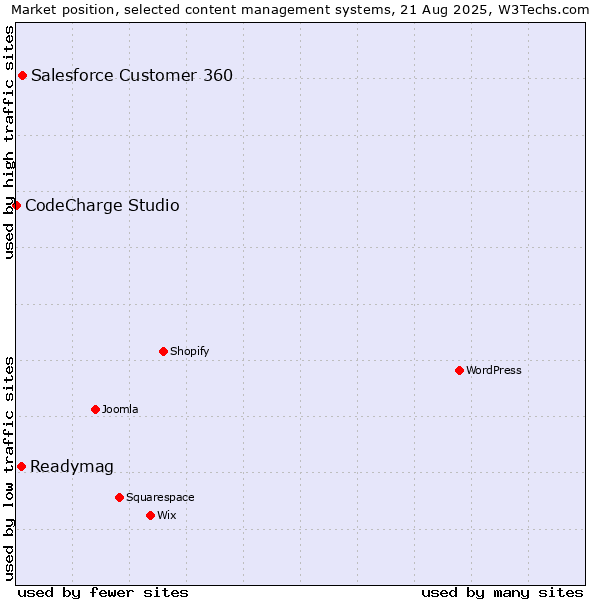Click the 'Wix' label text

(167, 515)
